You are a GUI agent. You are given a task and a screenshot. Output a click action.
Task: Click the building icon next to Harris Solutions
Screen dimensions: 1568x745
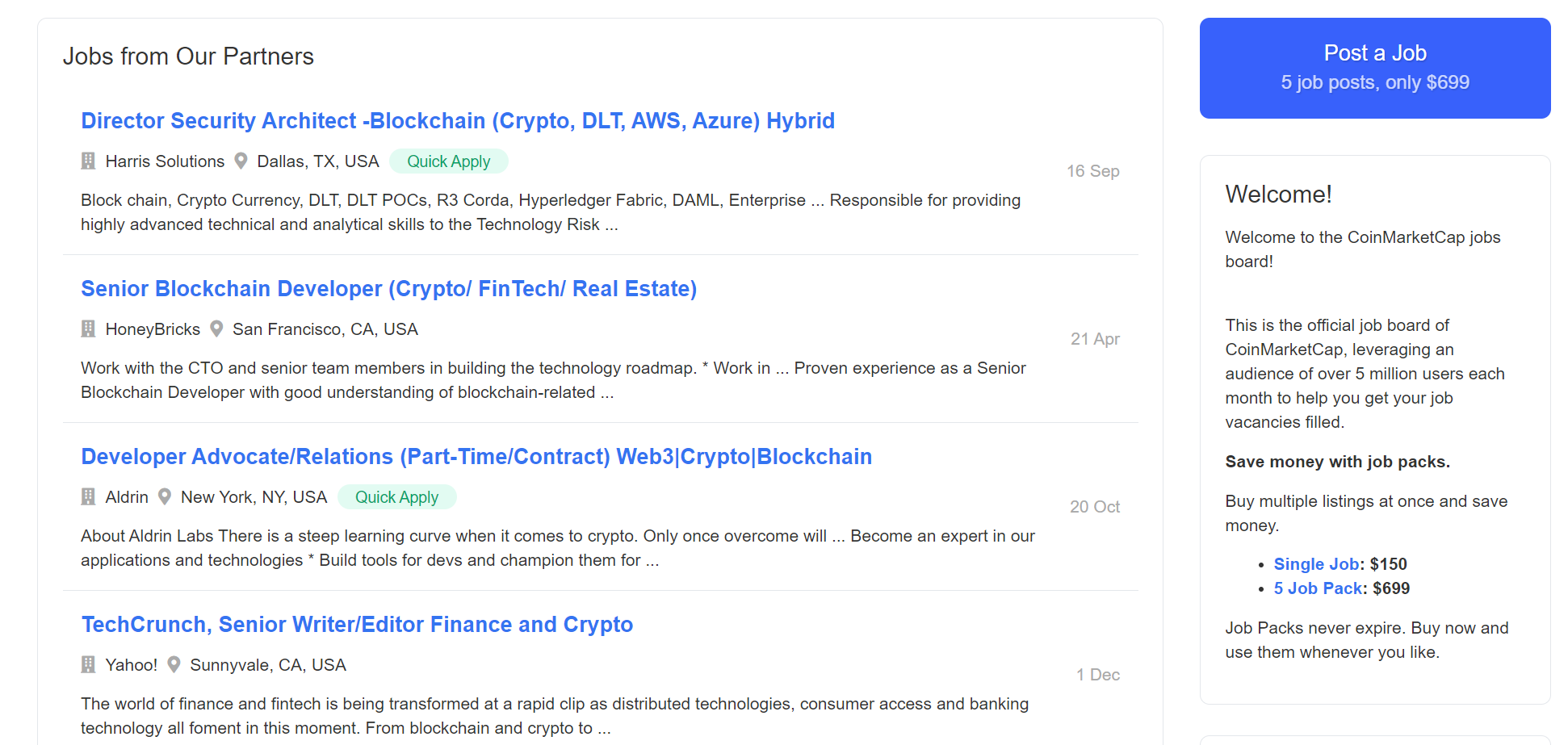(x=88, y=161)
